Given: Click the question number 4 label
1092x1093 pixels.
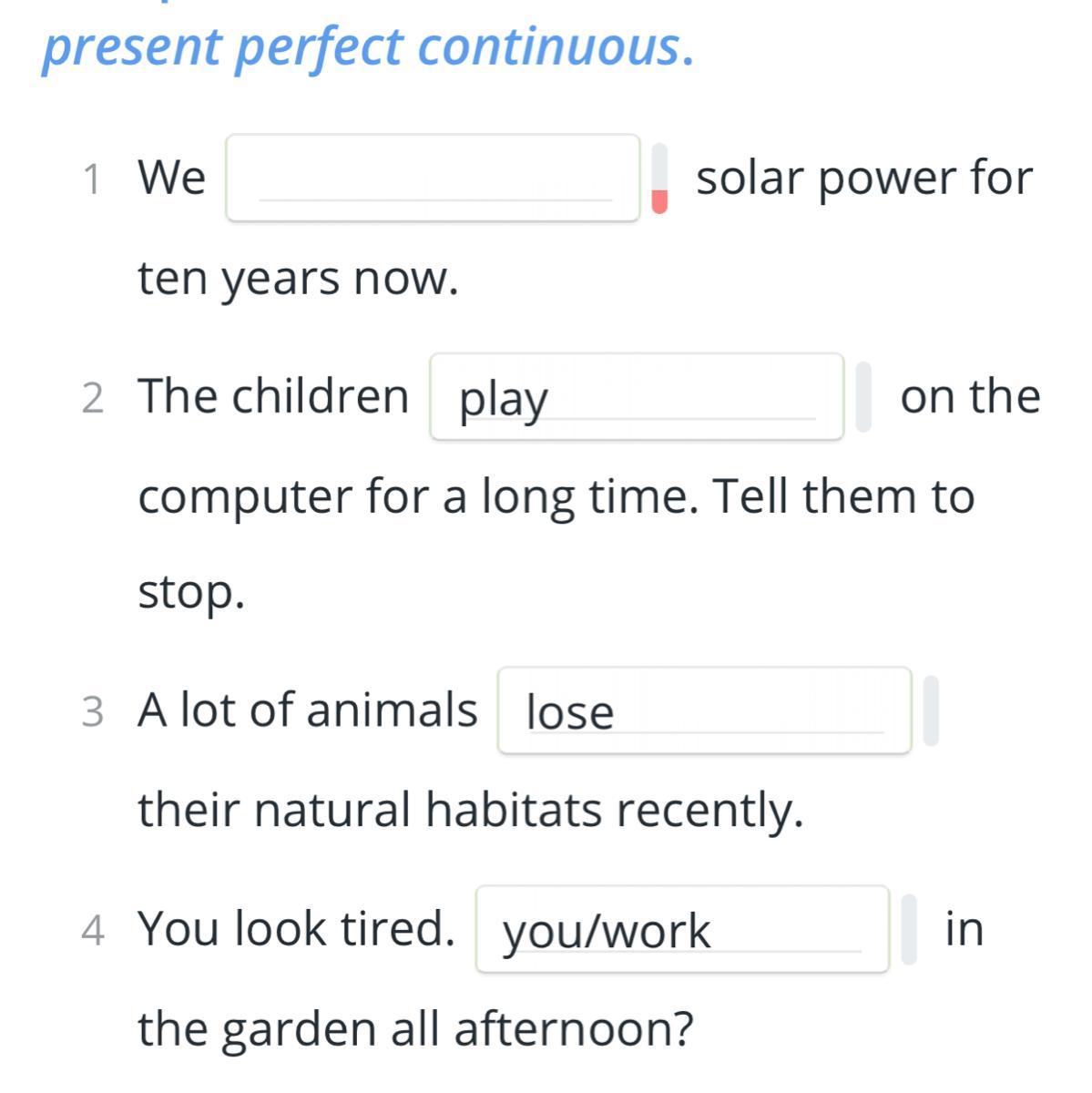Looking at the screenshot, I should pos(92,931).
